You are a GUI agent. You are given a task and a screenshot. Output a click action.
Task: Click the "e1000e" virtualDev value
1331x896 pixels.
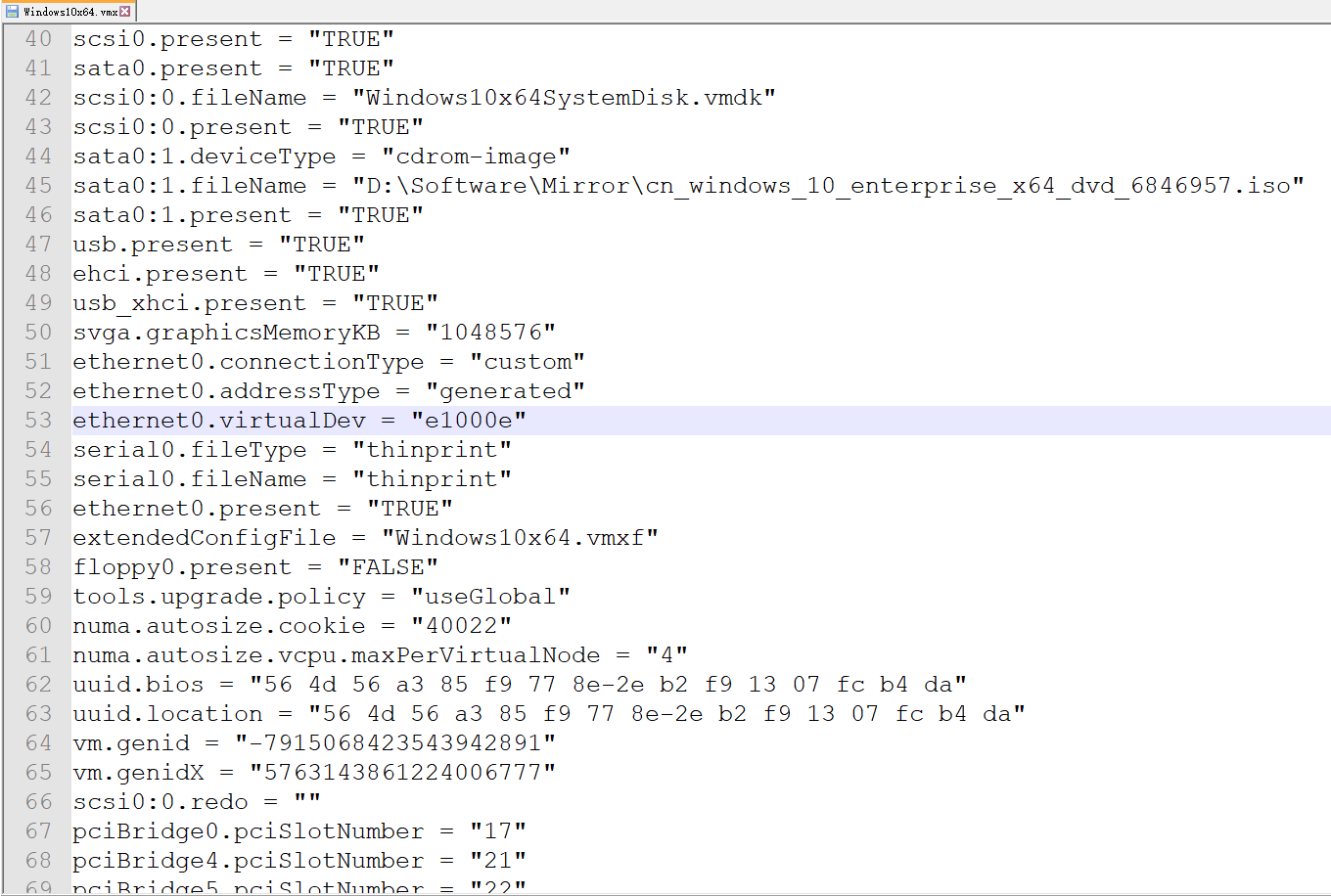point(469,421)
